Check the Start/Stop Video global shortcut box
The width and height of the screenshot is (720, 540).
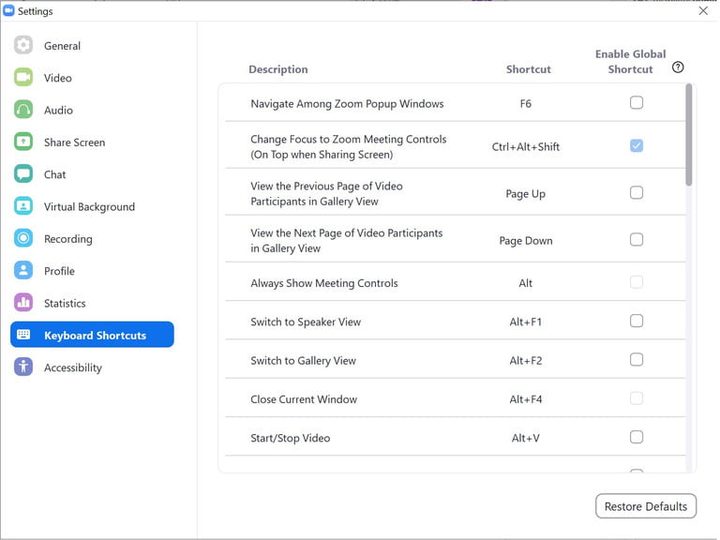coord(636,437)
